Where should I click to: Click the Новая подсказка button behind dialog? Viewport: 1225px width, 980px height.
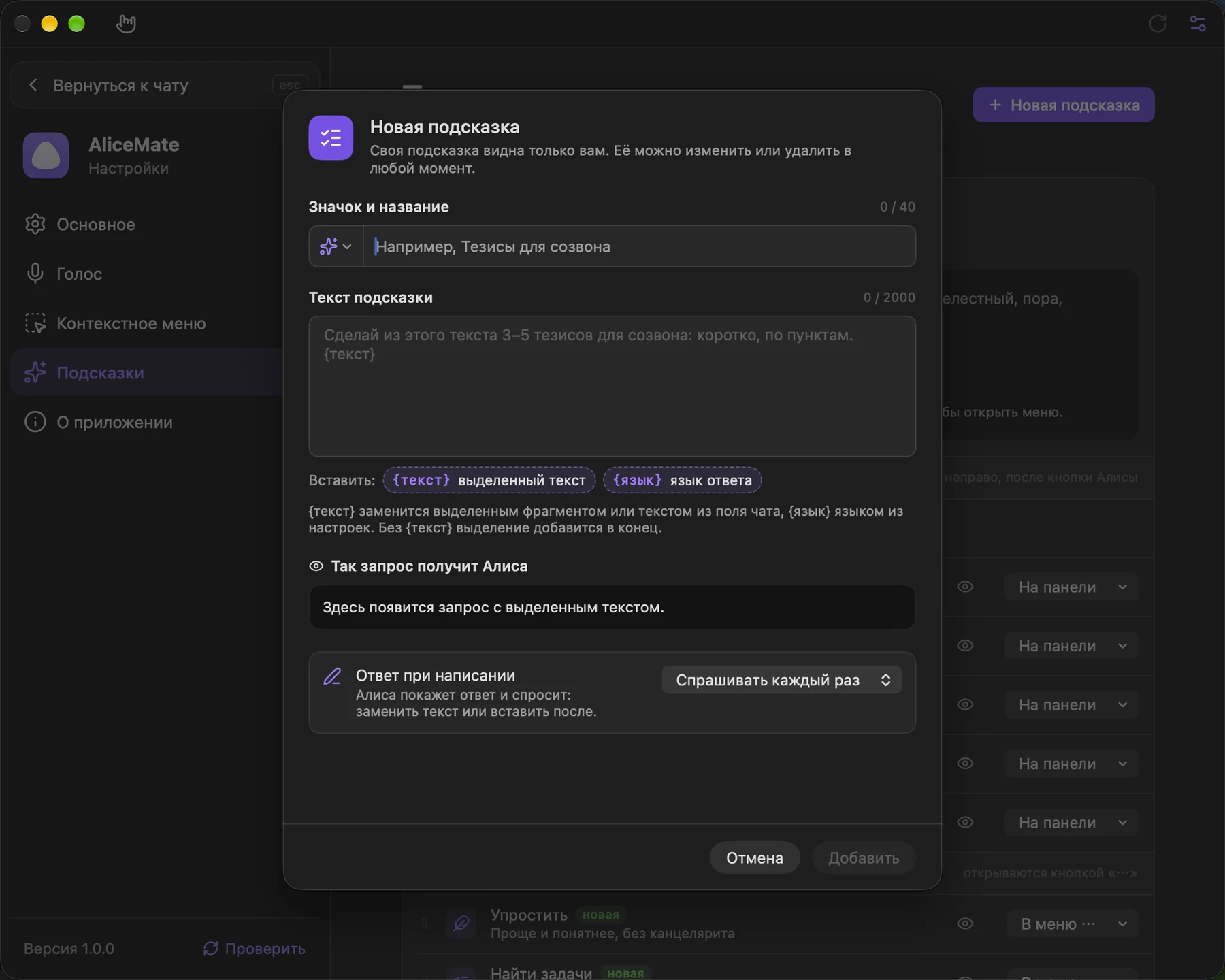tap(1063, 105)
